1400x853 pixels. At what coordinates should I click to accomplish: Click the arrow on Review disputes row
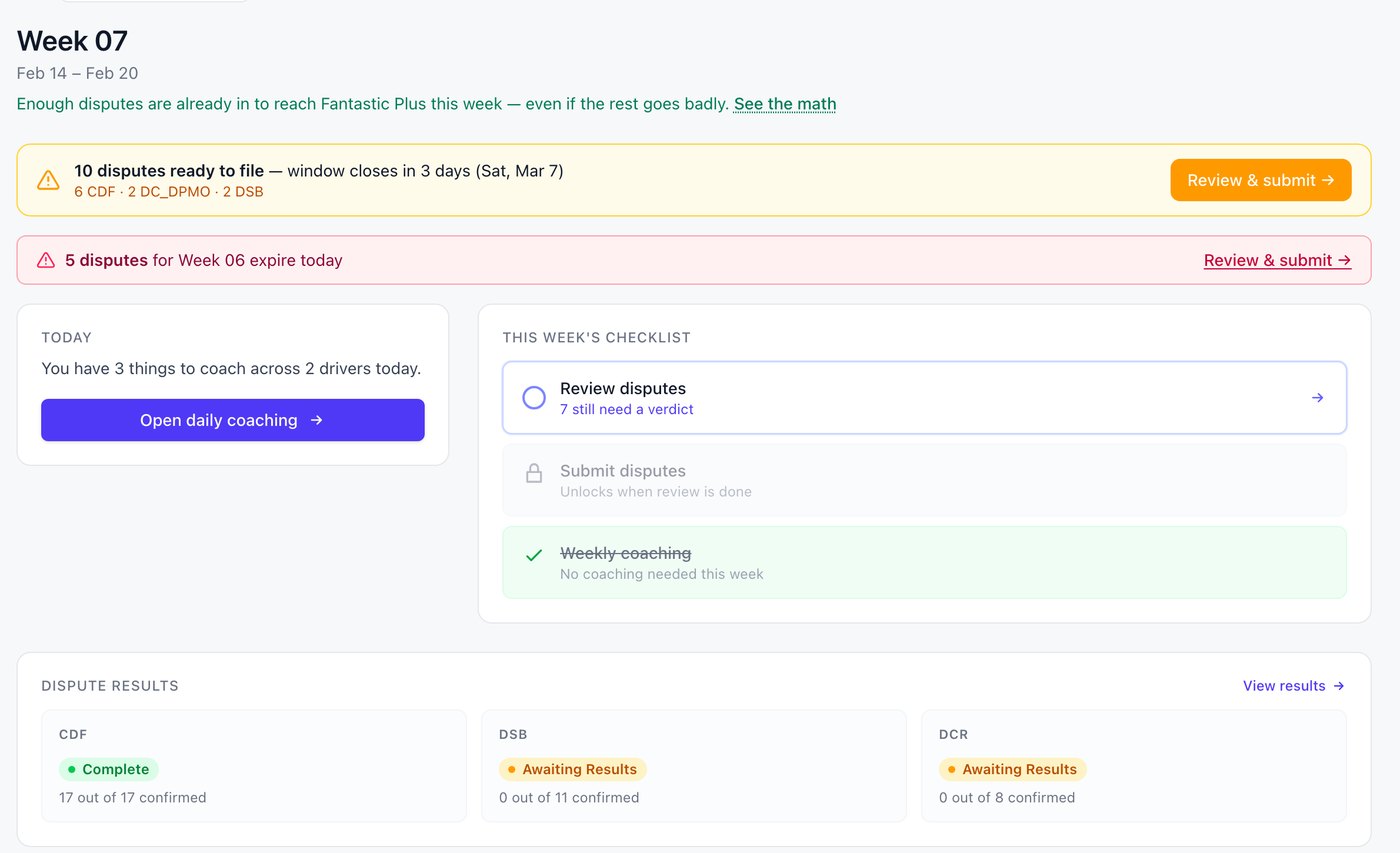point(1317,398)
